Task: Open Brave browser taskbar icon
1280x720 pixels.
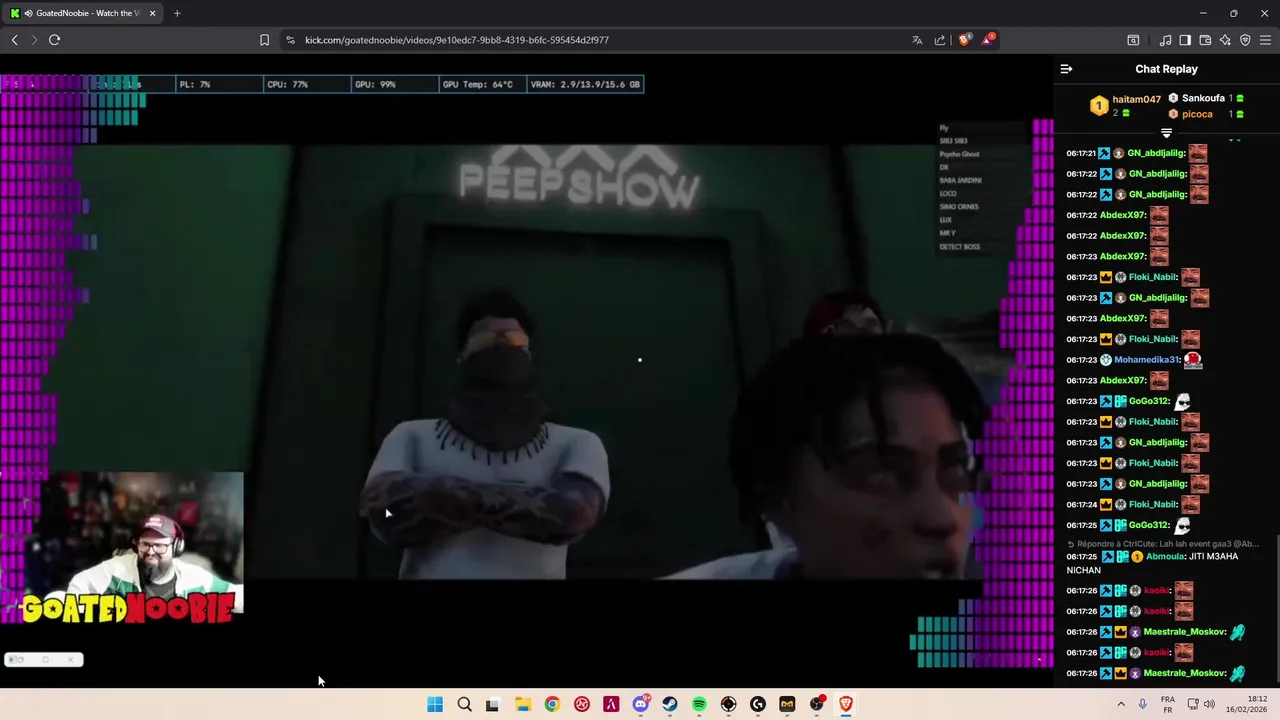Action: click(x=846, y=704)
